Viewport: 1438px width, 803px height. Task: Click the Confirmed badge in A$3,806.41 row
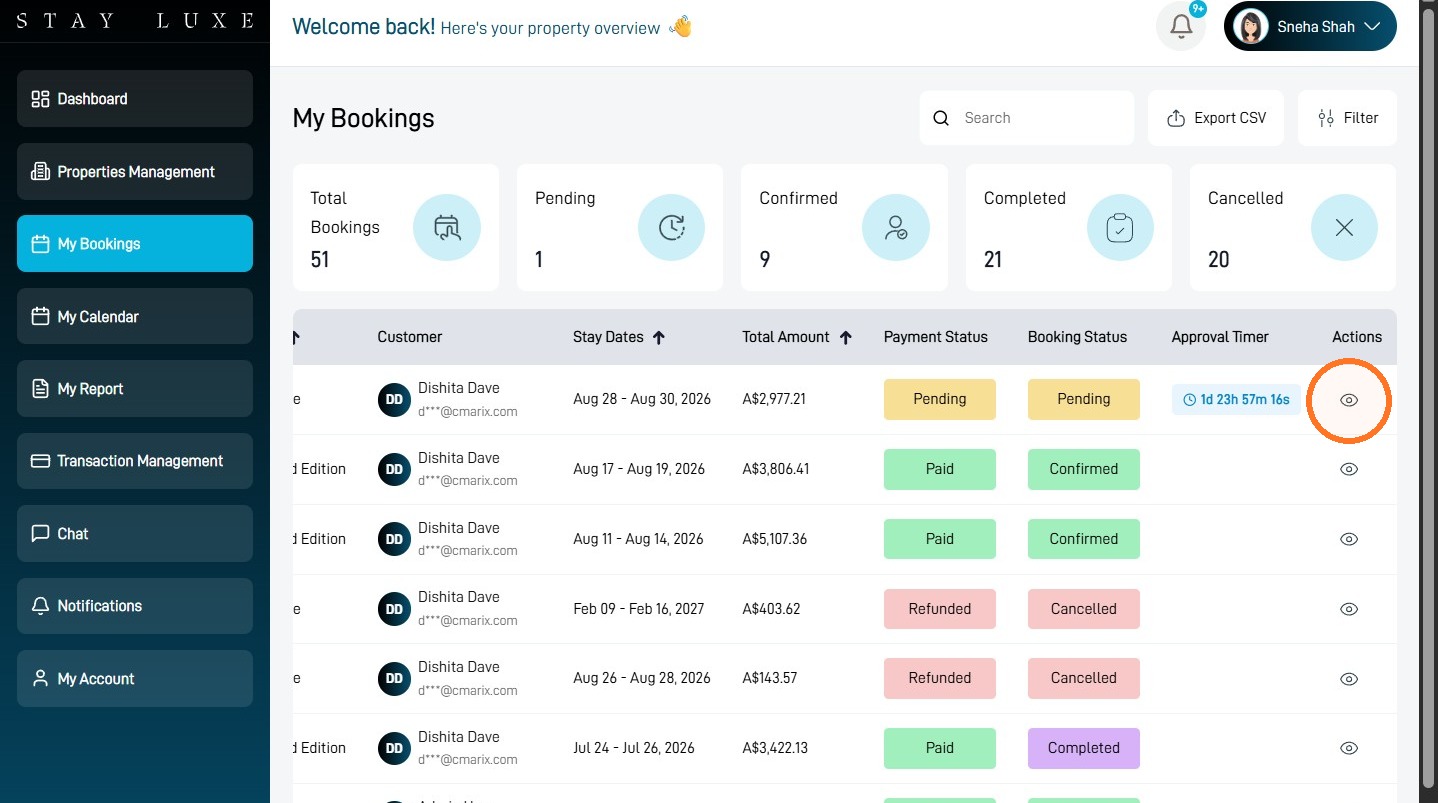(x=1084, y=469)
